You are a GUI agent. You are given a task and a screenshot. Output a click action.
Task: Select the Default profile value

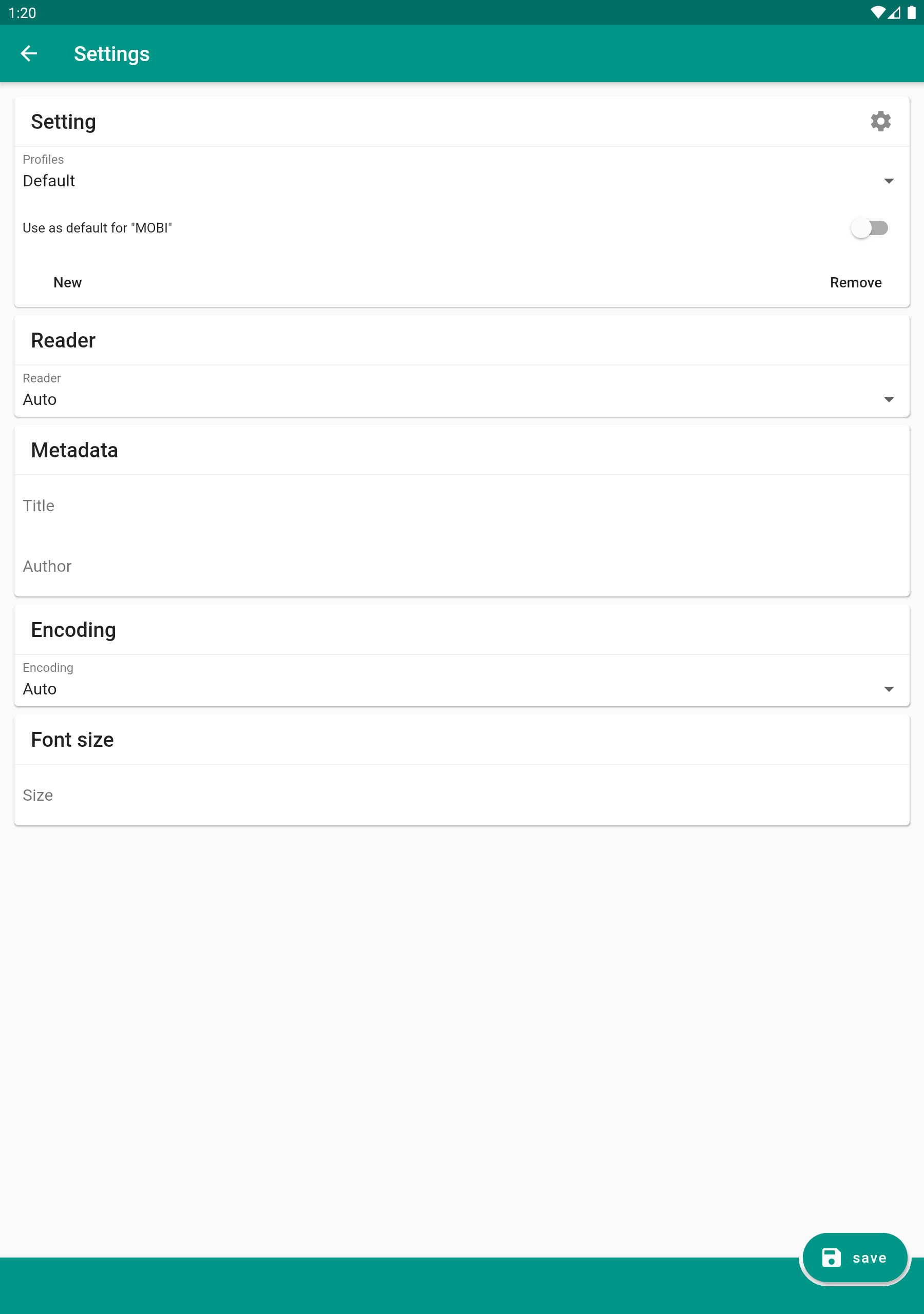[49, 181]
